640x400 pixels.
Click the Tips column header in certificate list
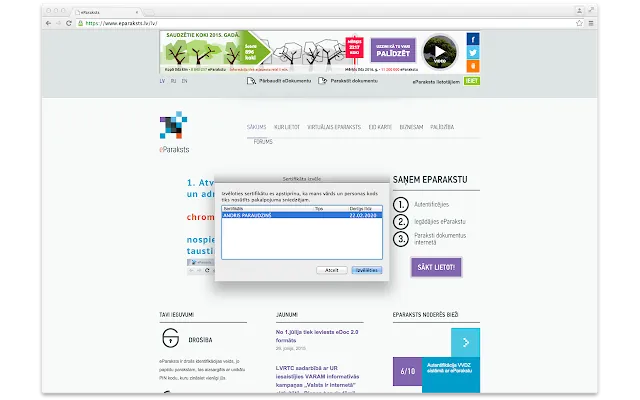331,209
